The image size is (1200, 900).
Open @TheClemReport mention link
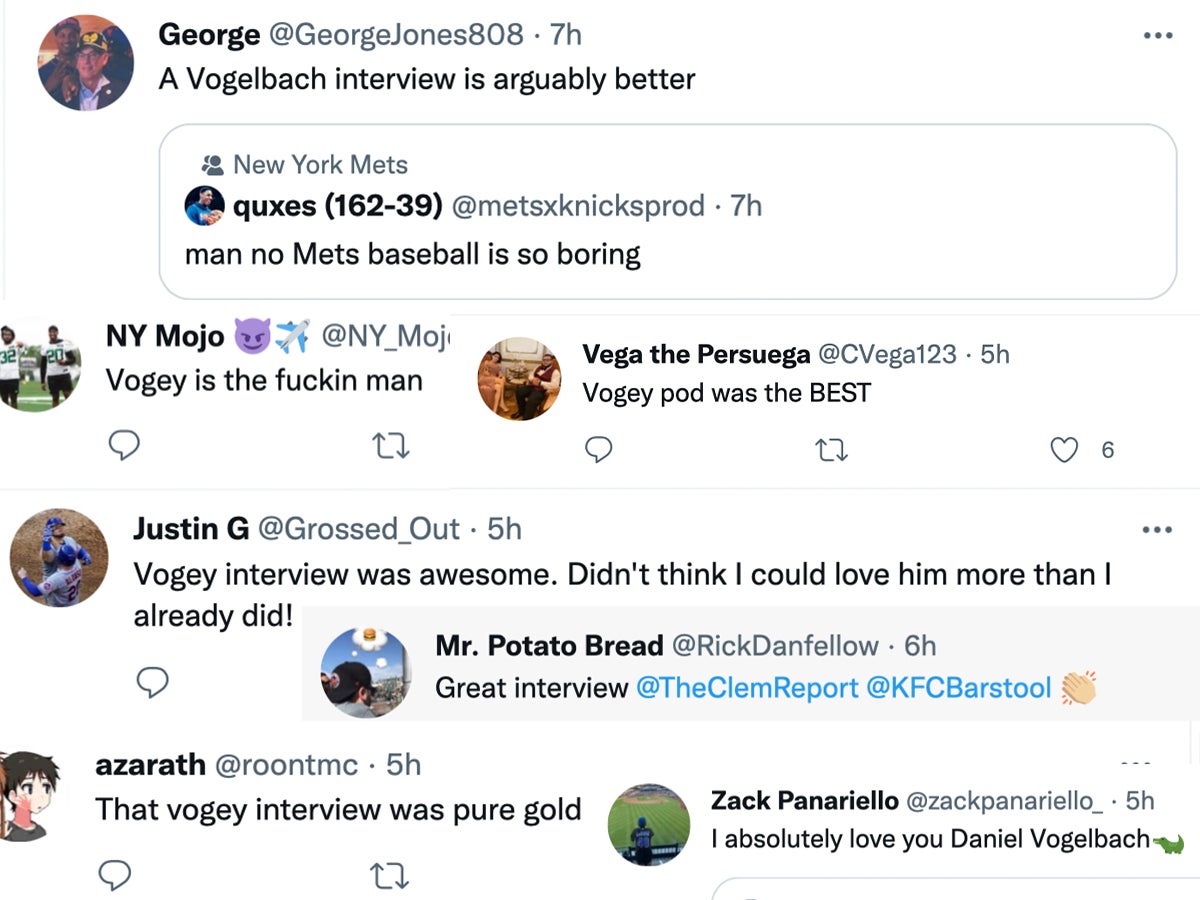(x=746, y=688)
